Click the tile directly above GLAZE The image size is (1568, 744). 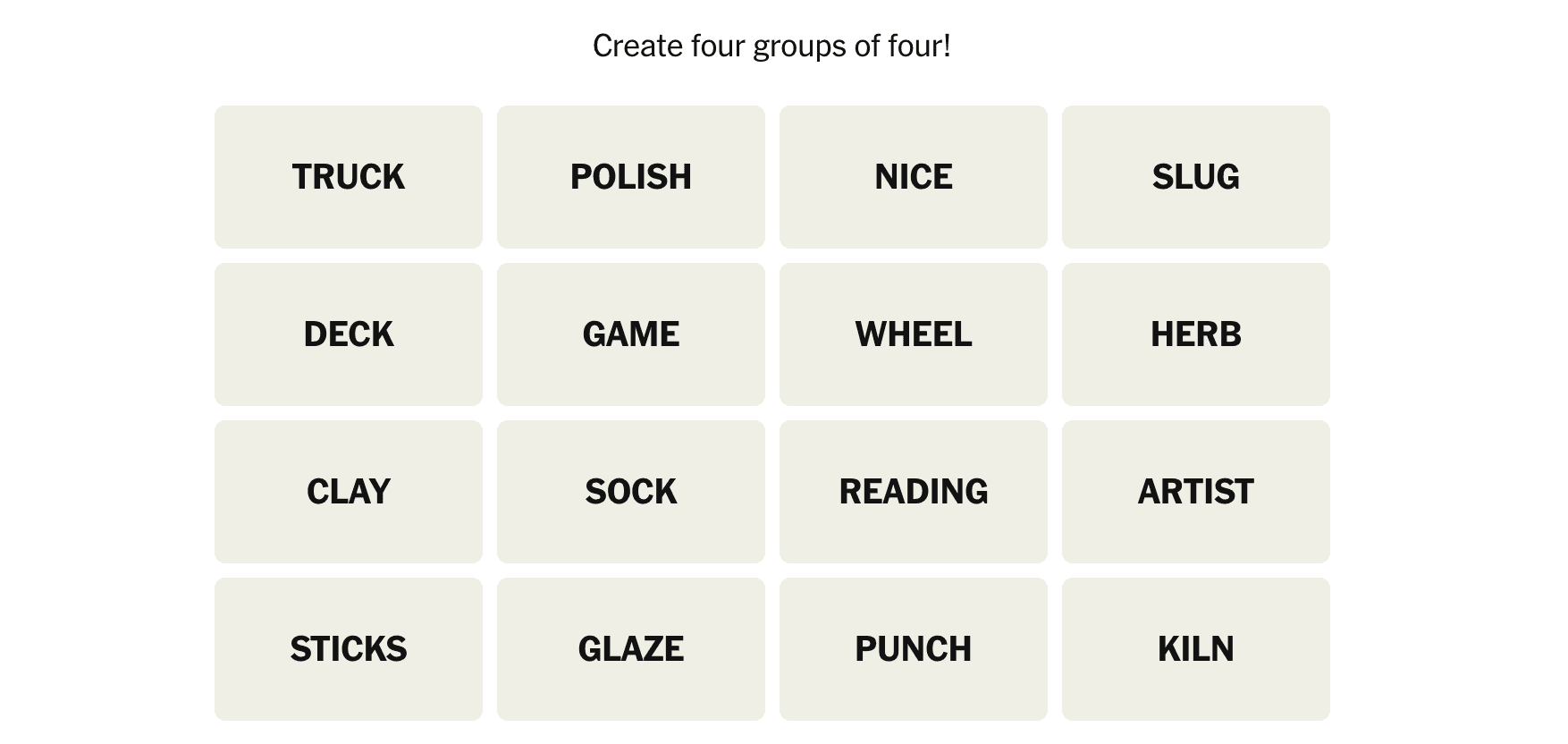click(631, 492)
